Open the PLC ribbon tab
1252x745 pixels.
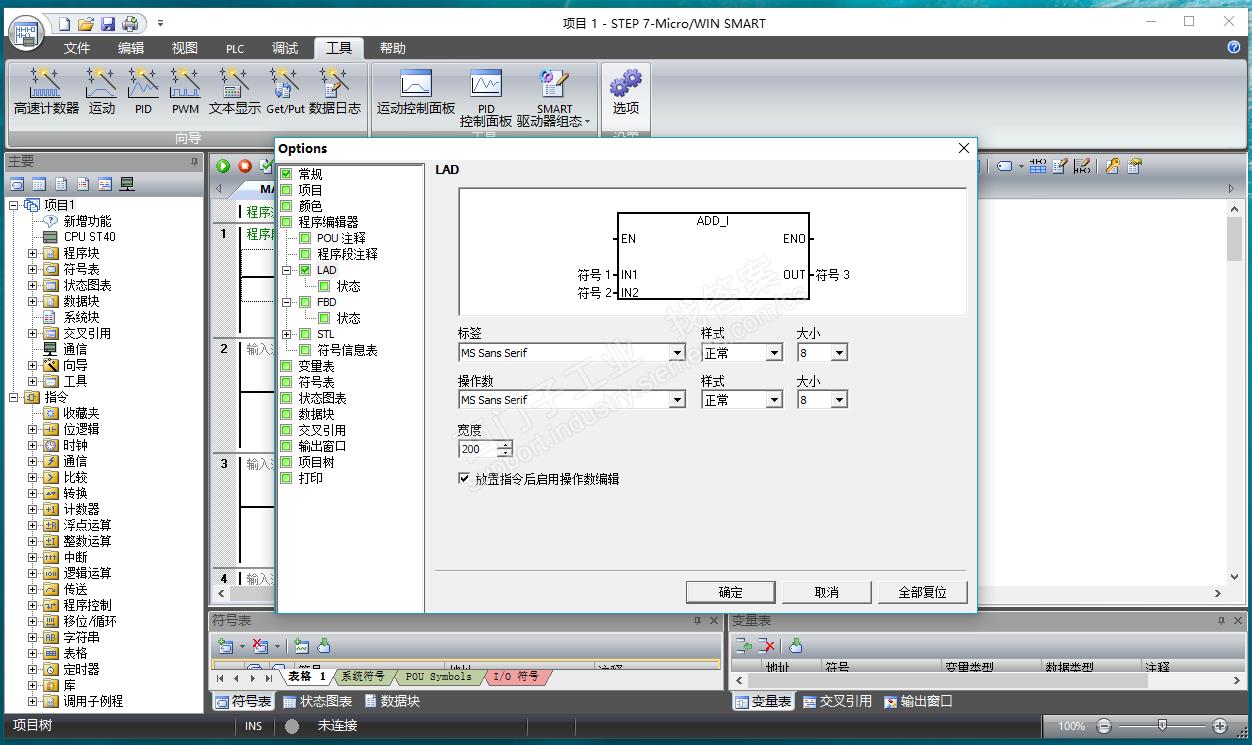235,48
